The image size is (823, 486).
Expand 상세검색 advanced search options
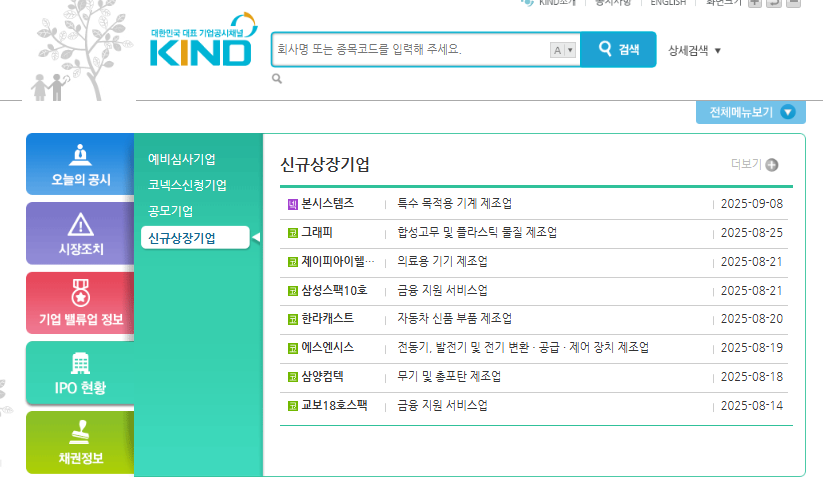click(694, 50)
